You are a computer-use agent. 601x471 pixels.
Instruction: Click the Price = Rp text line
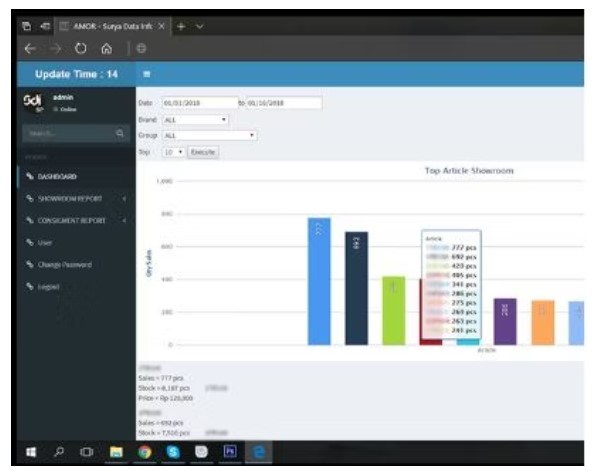pyautogui.click(x=166, y=398)
